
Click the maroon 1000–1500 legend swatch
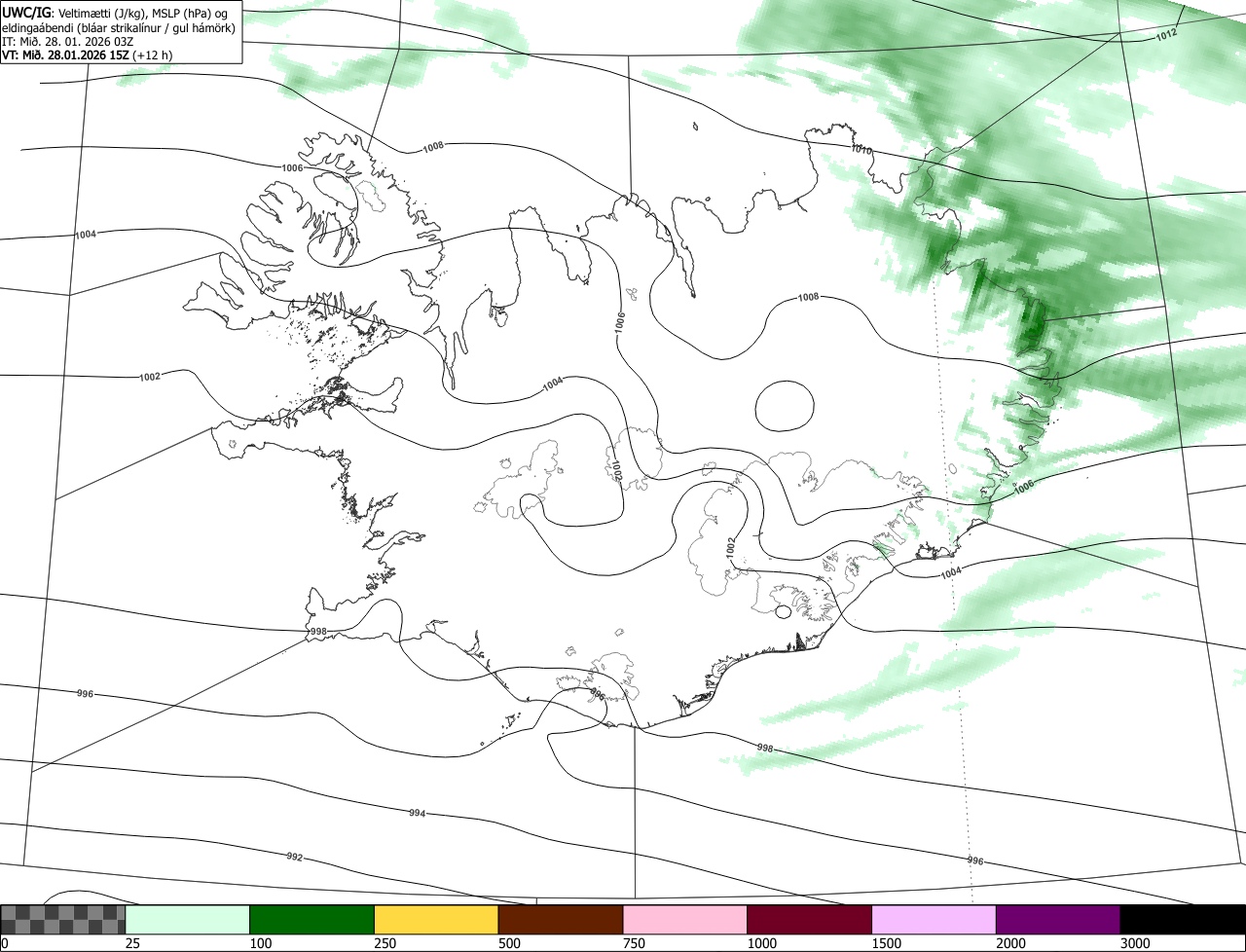[x=810, y=920]
